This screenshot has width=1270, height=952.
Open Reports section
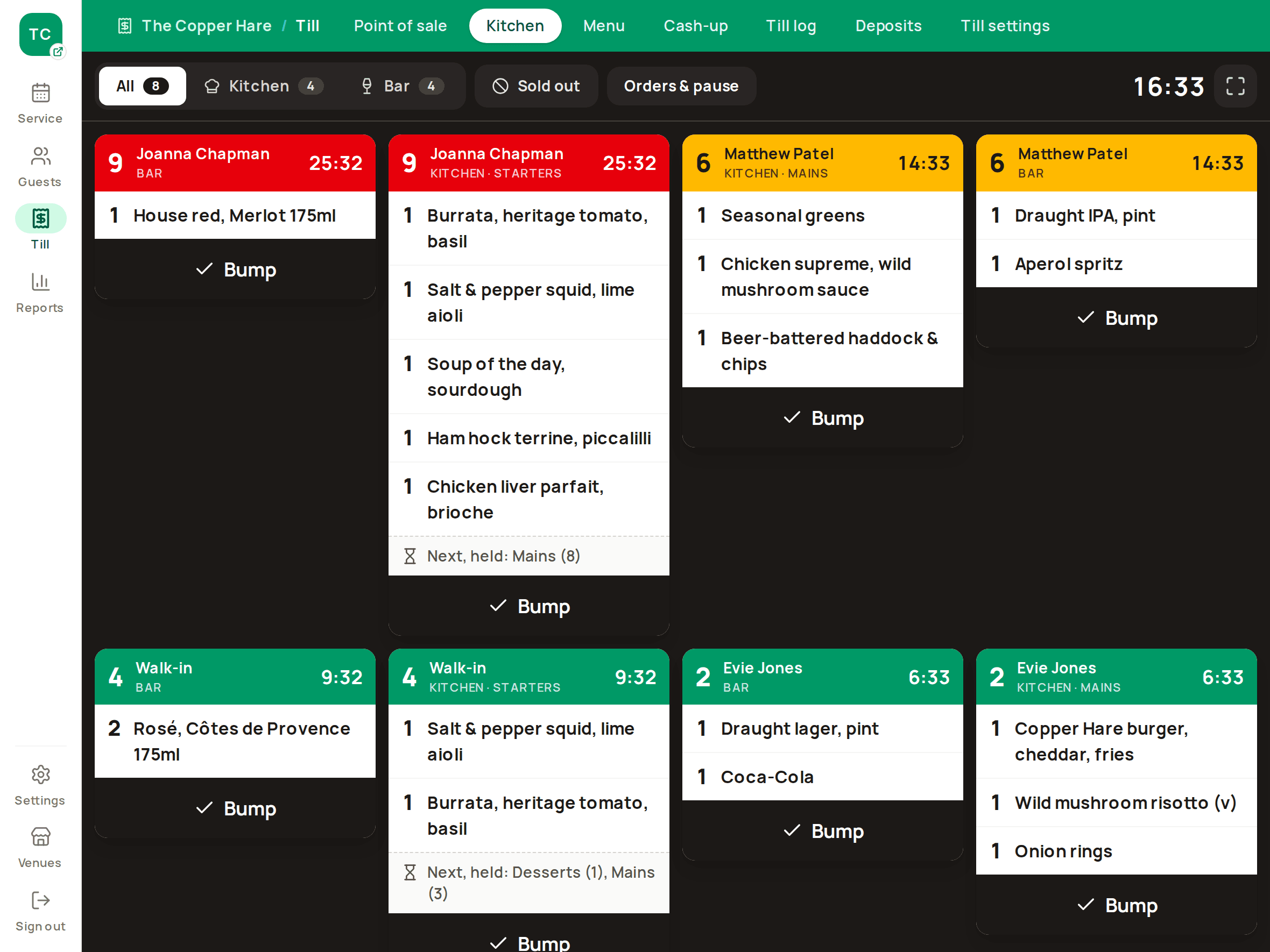coord(40,293)
